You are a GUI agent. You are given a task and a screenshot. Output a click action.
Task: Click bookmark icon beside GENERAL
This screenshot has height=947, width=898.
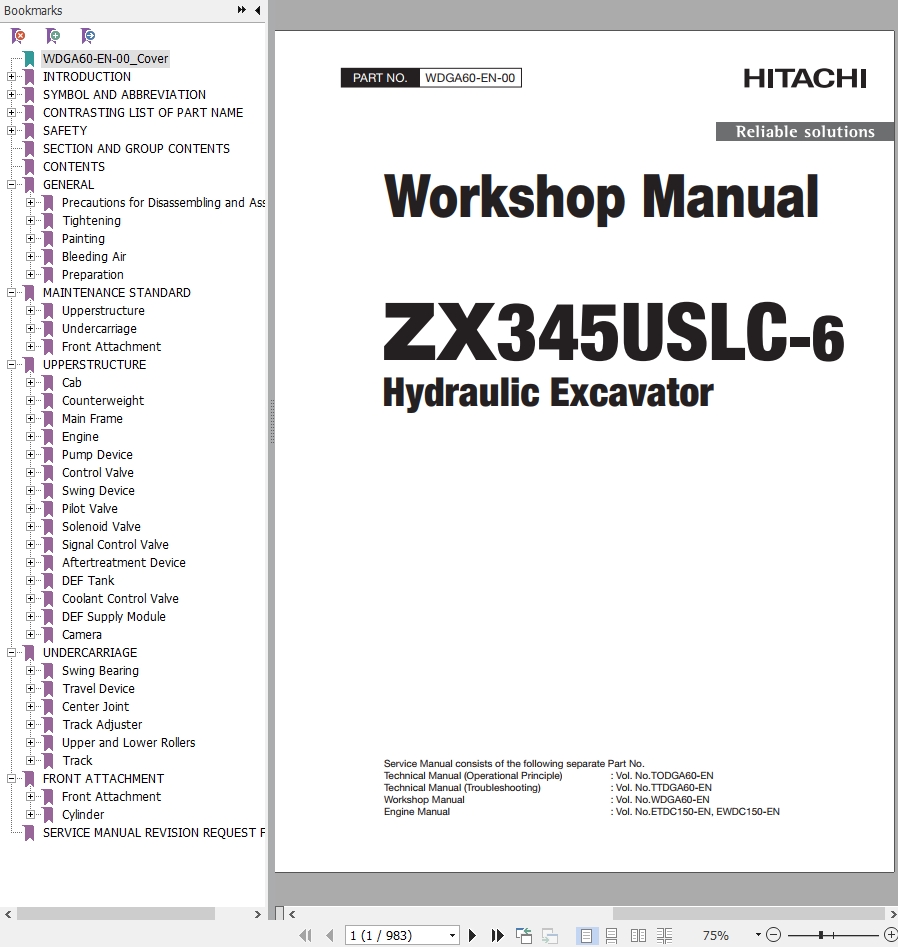pos(29,185)
